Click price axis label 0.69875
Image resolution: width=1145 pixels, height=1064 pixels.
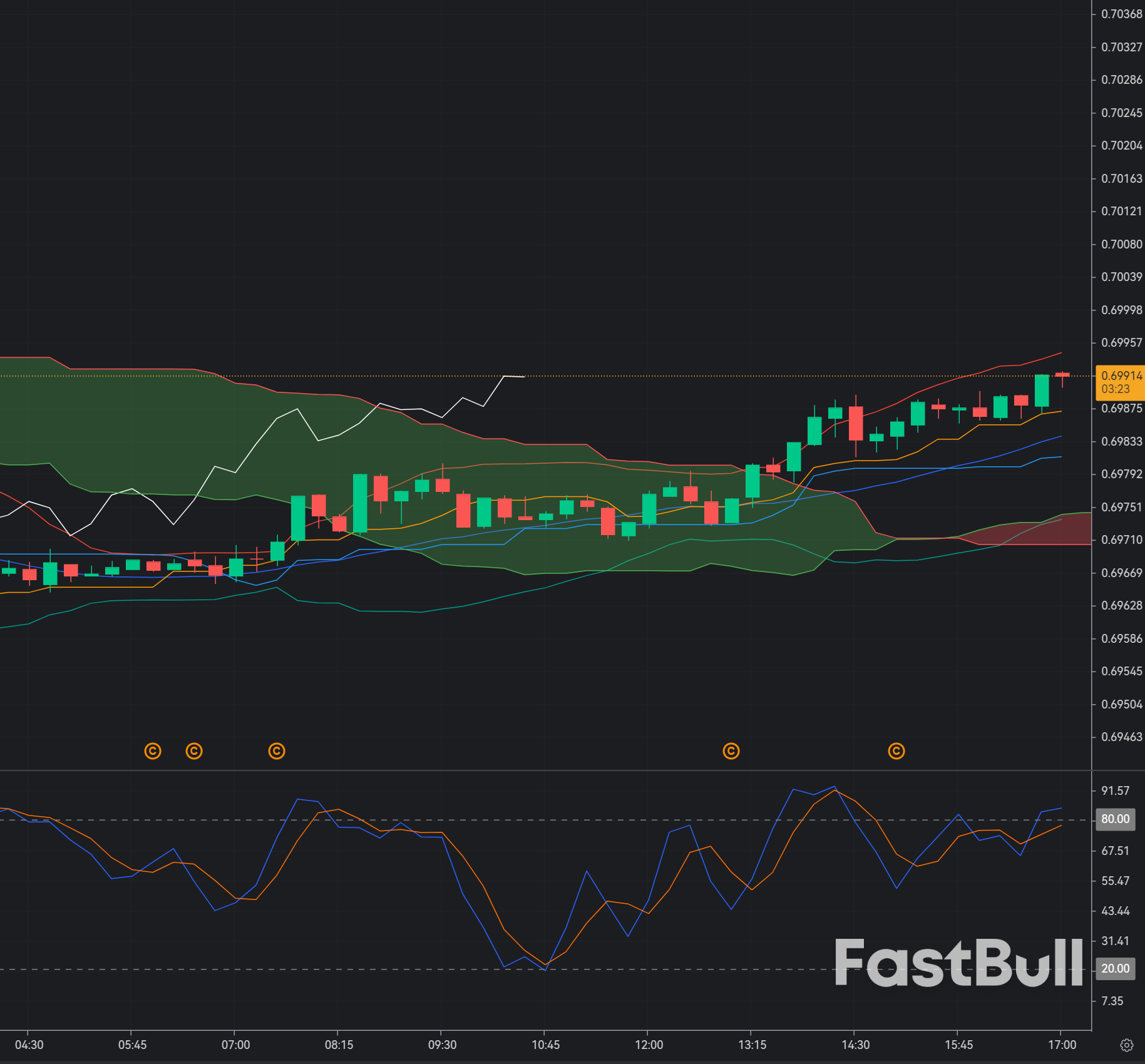pyautogui.click(x=1121, y=409)
